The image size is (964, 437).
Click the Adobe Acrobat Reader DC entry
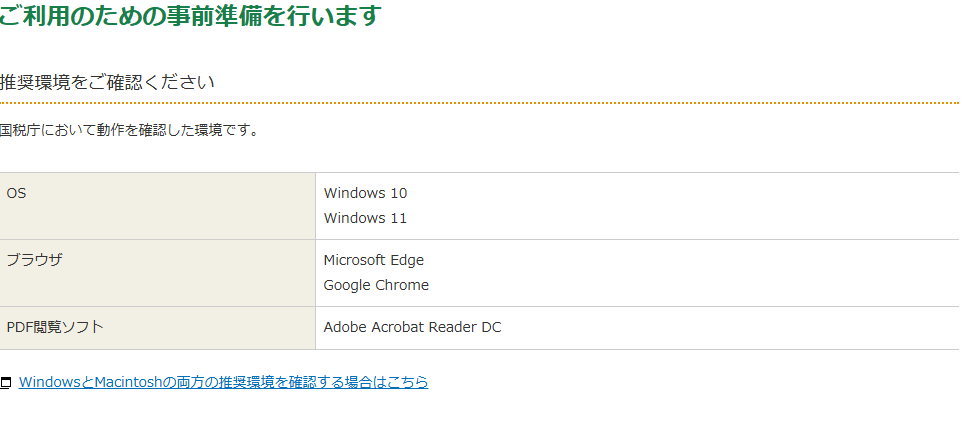pyautogui.click(x=412, y=327)
